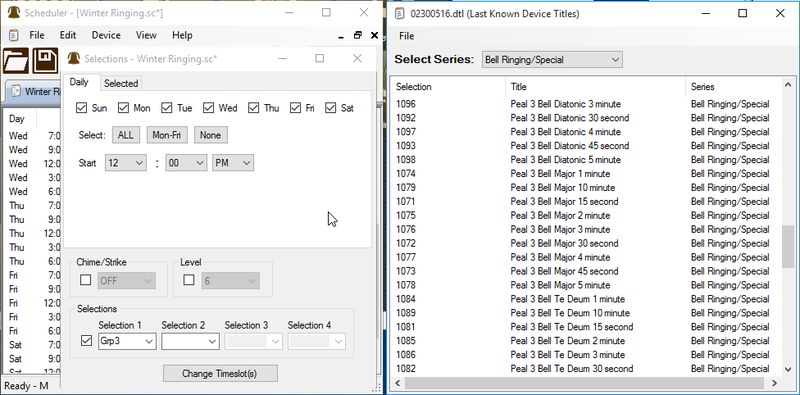Click the horizontal scrollbar track of the titles list
The image size is (800, 395).
(x=584, y=383)
